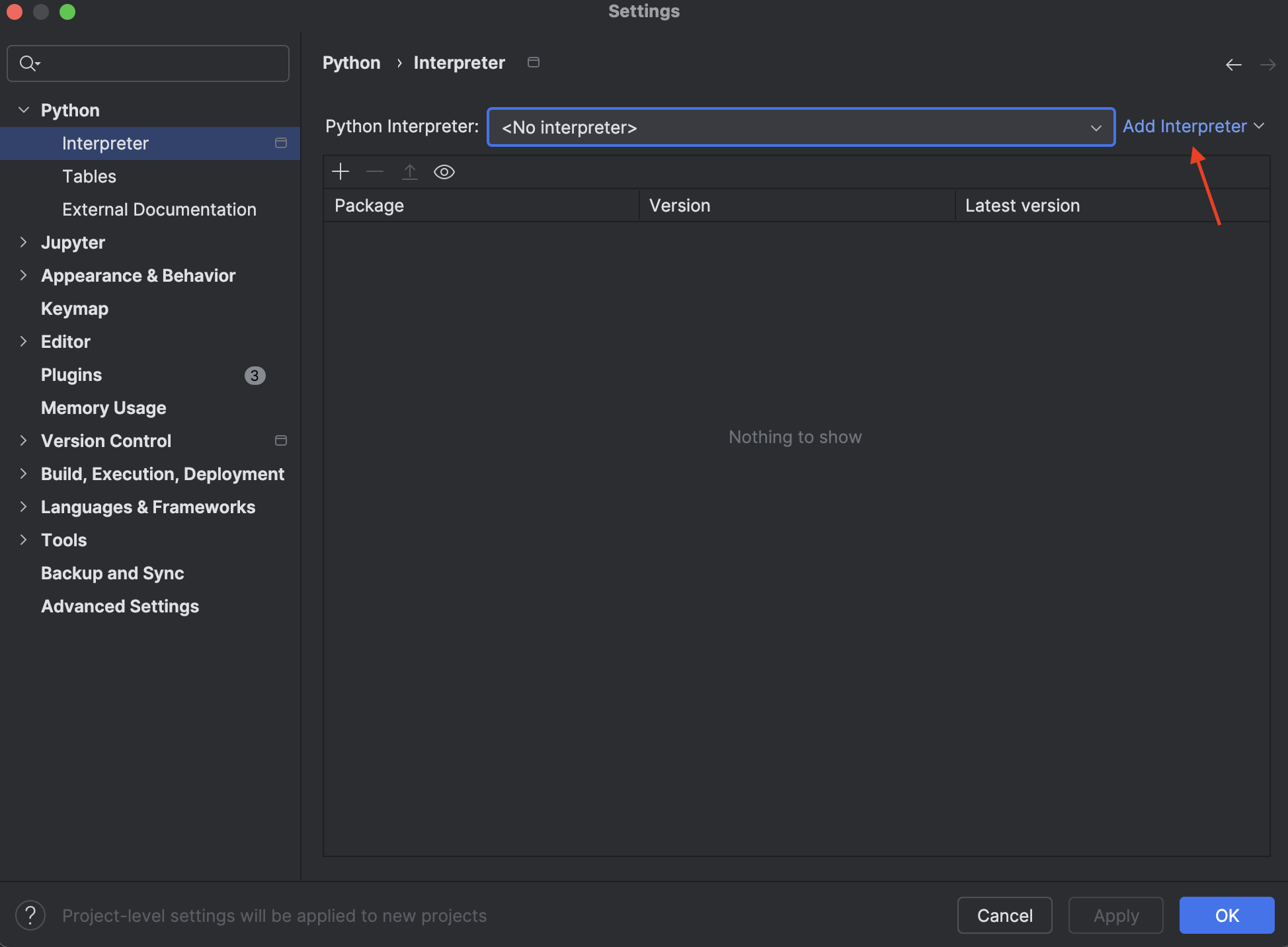The width and height of the screenshot is (1288, 947).
Task: Expand the Jupyter tree section
Action: 24,242
